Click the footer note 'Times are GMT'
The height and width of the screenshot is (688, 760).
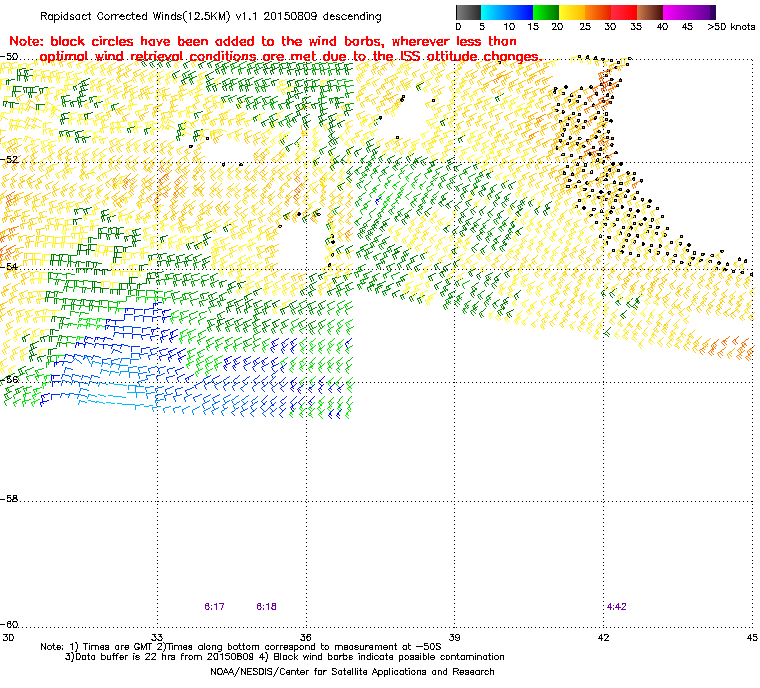pos(117,647)
